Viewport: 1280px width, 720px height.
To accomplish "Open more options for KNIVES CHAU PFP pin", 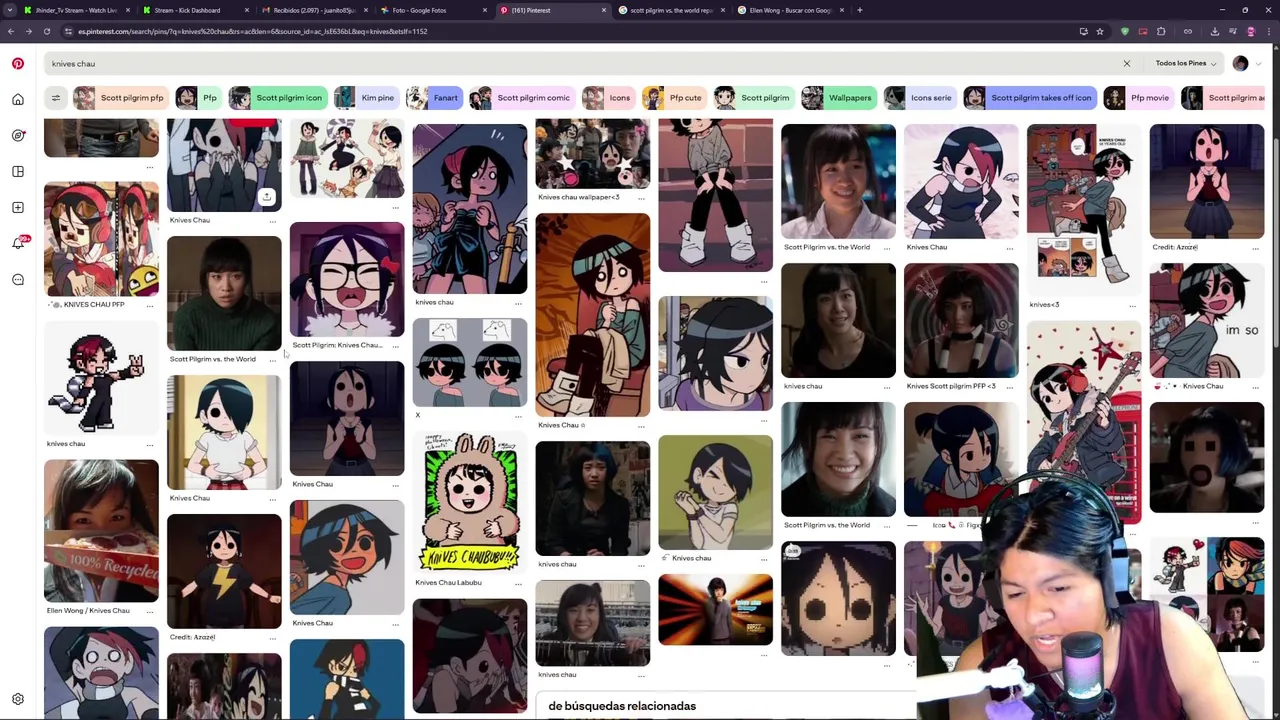I will pos(150,305).
